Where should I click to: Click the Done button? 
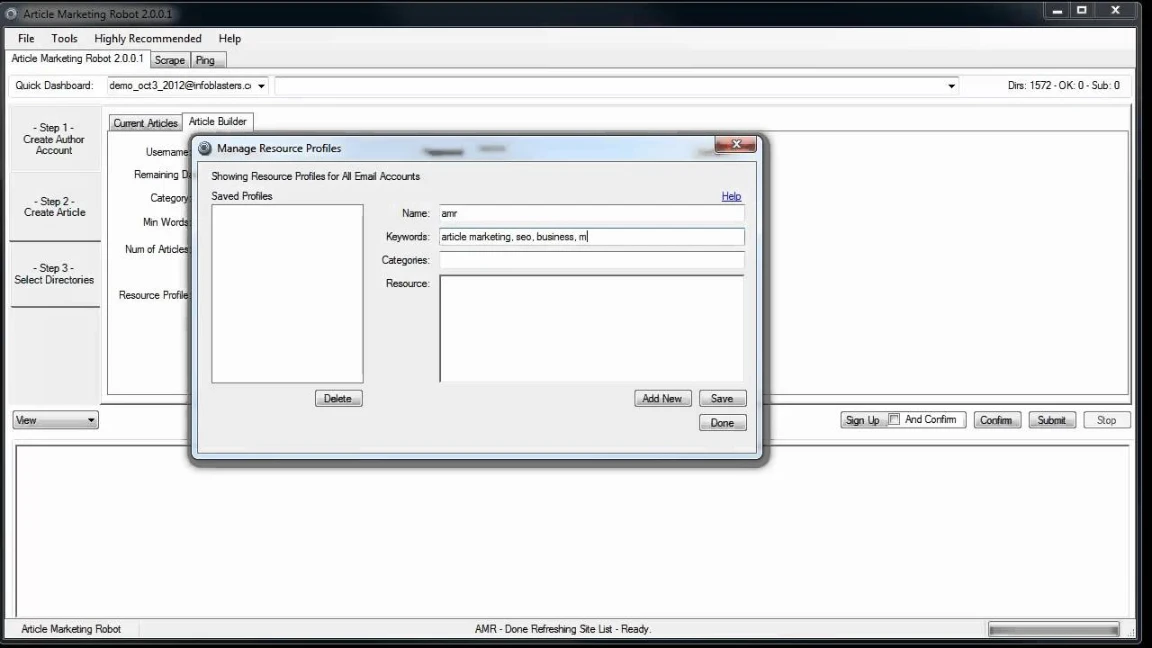[x=722, y=422]
